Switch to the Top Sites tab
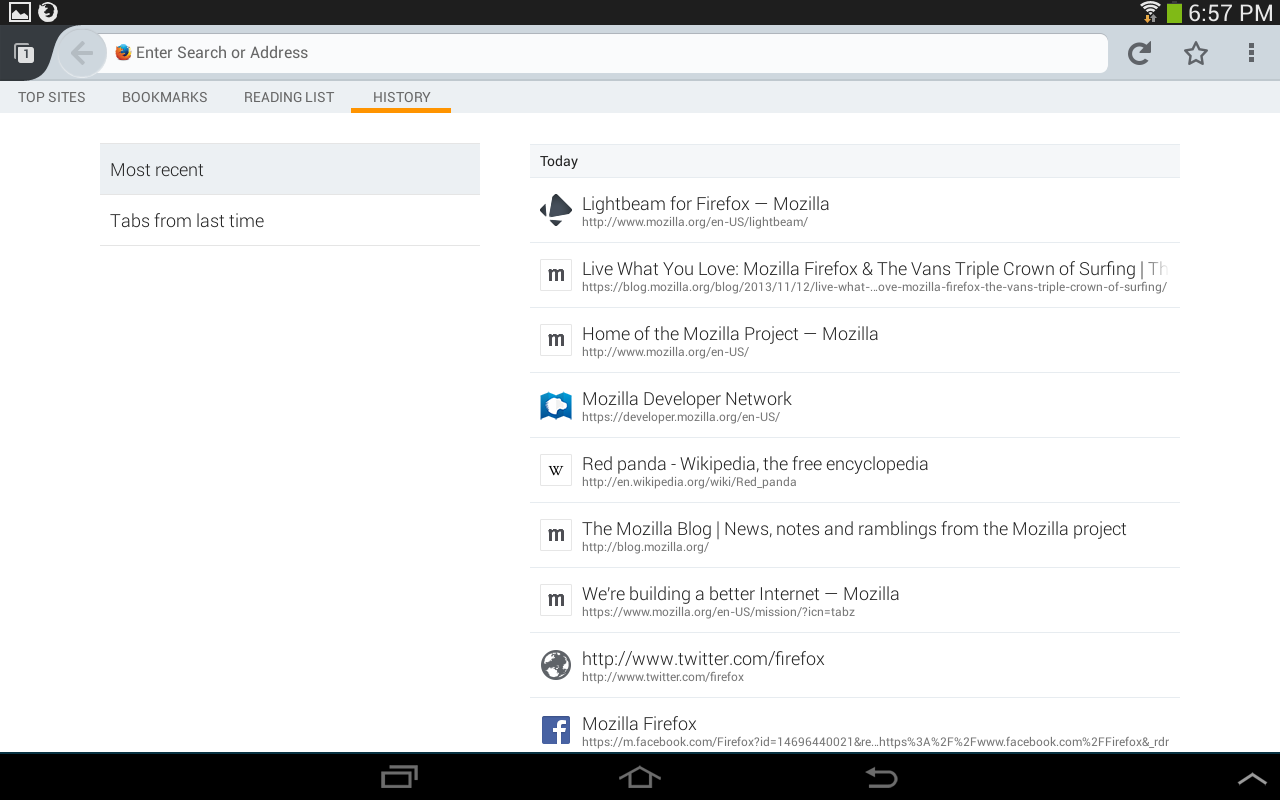The height and width of the screenshot is (800, 1280). 52,97
